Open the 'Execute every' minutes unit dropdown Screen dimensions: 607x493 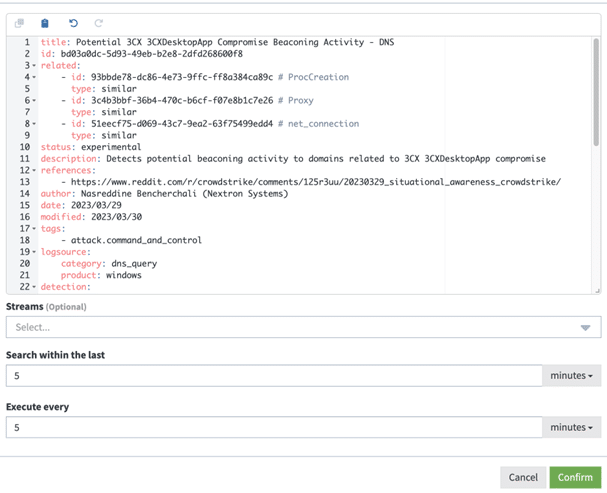tap(571, 427)
